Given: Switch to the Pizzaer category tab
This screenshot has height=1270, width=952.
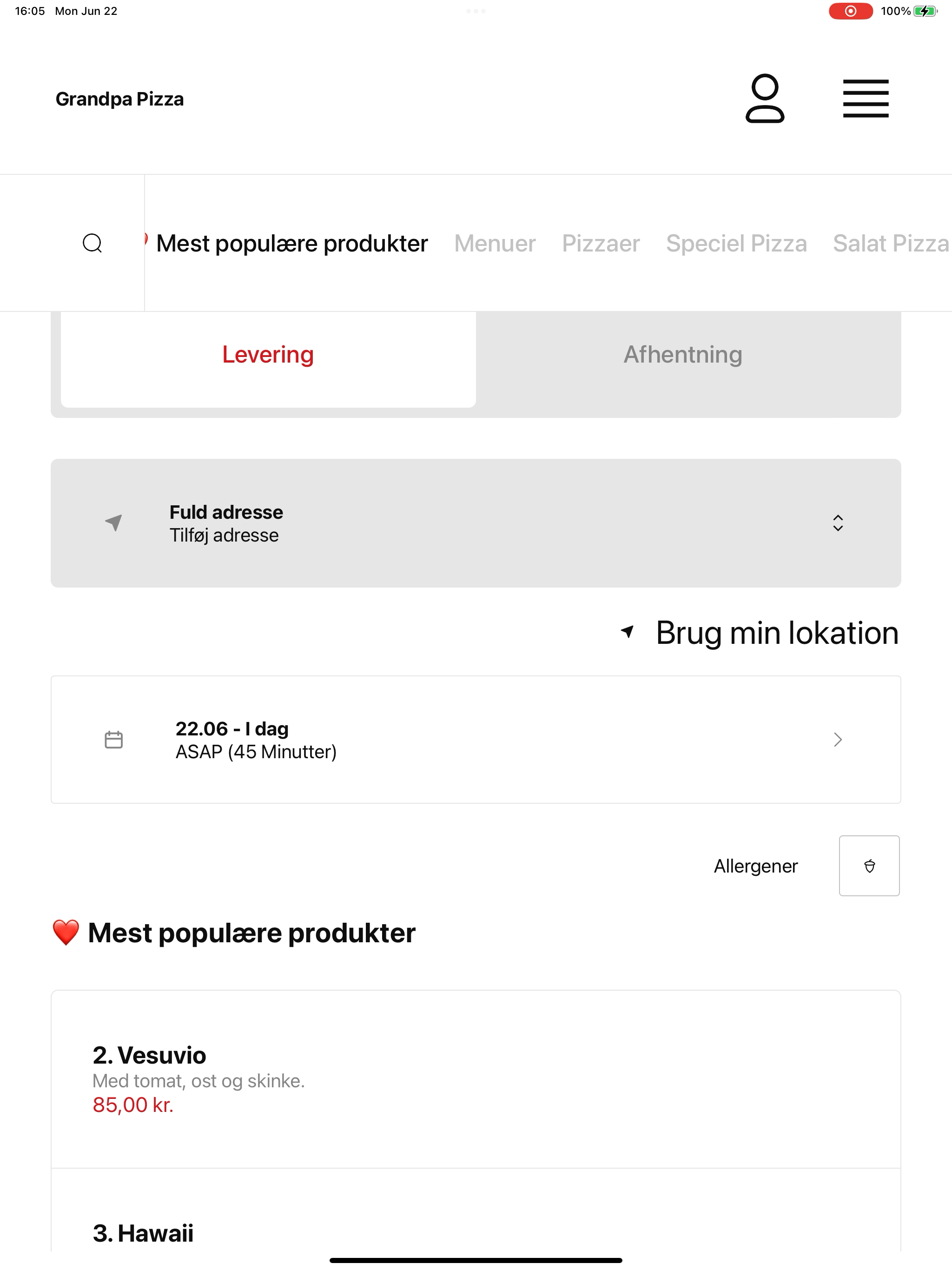Looking at the screenshot, I should point(601,244).
